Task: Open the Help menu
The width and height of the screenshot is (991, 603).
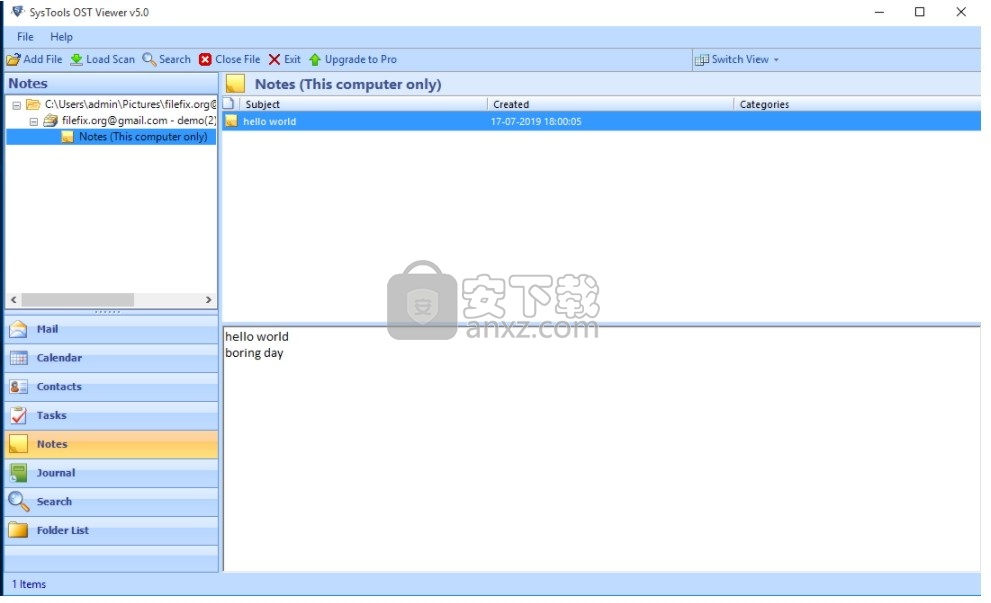Action: tap(61, 37)
